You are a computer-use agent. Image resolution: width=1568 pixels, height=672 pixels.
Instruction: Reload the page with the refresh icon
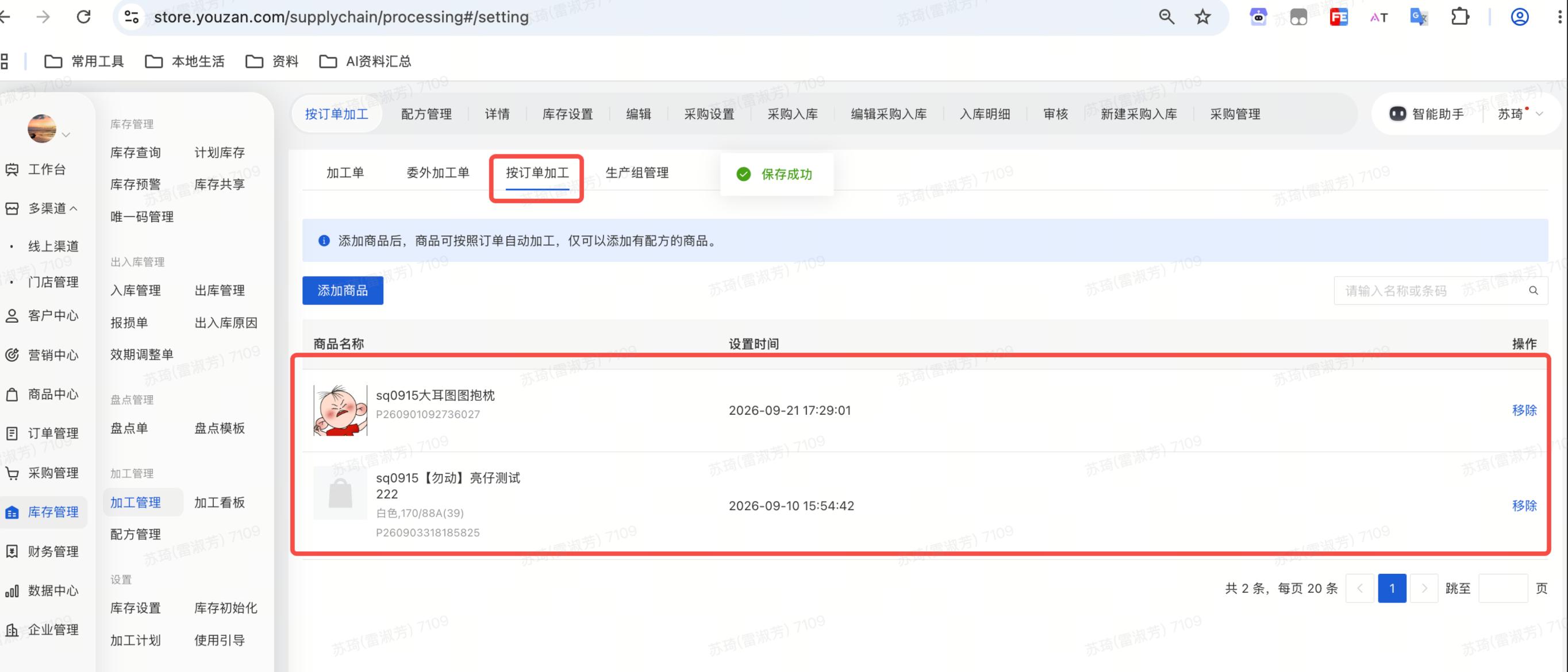pyautogui.click(x=83, y=17)
